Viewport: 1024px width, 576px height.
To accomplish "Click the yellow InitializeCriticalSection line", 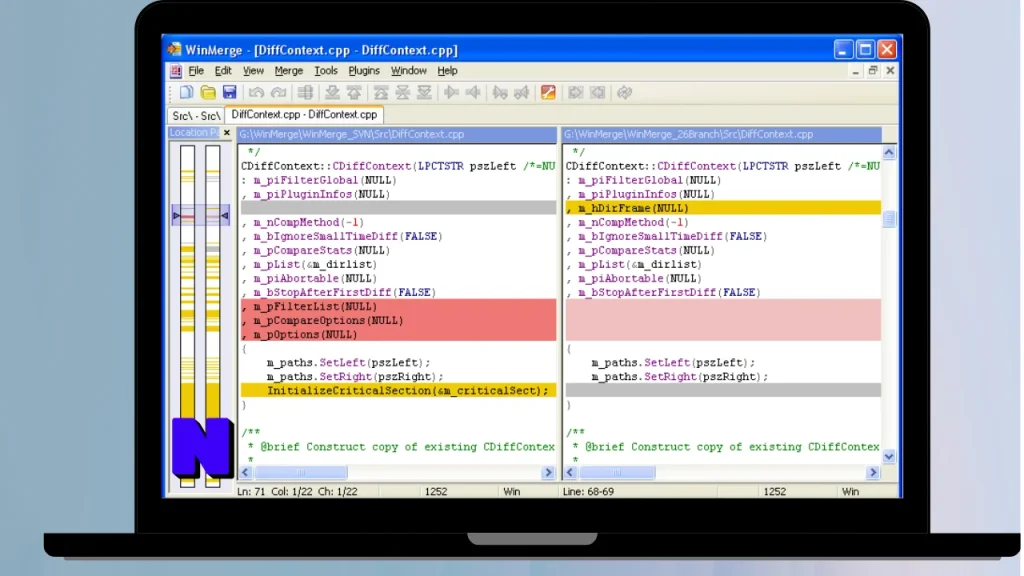I will pos(398,391).
